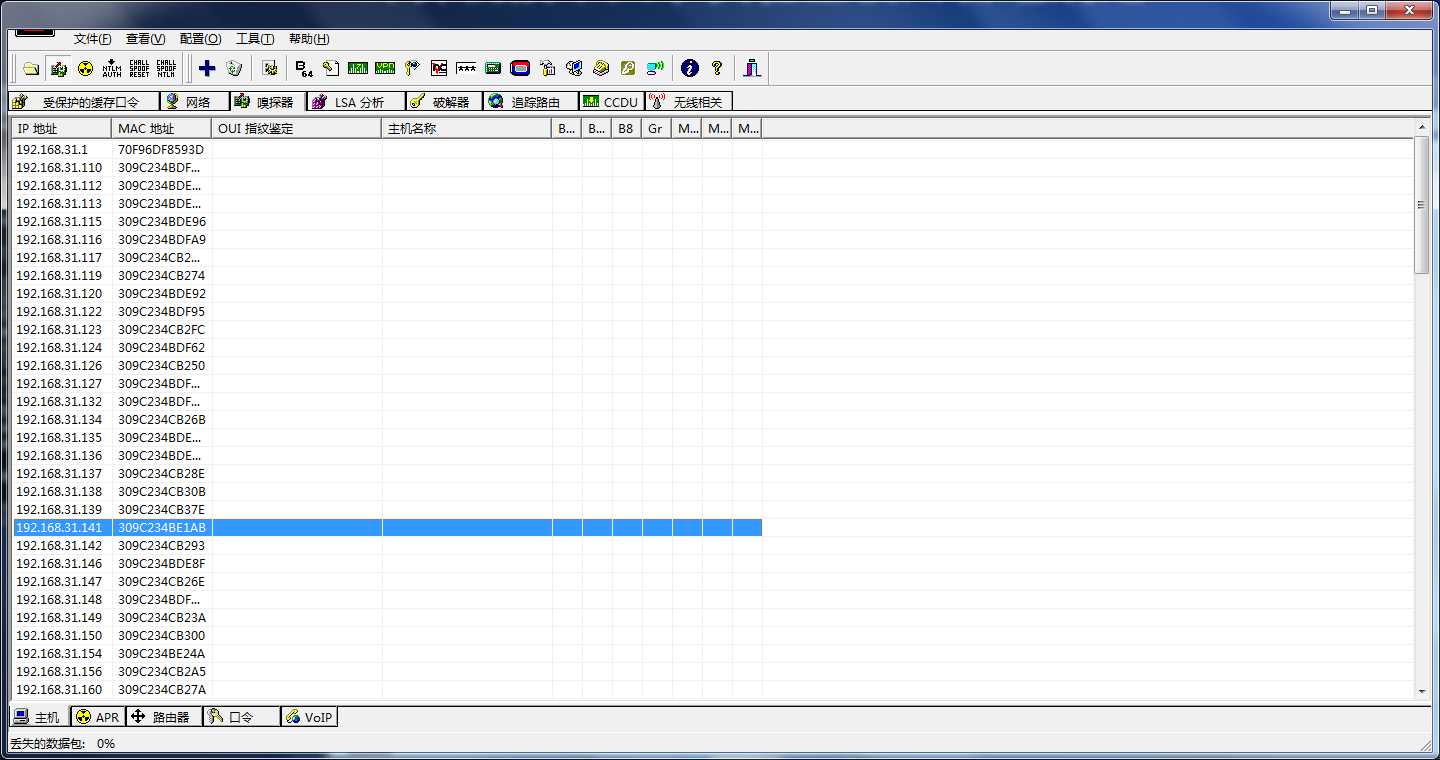Toggle the Start/Stop Sniffer toolbar icon
The image size is (1440, 760).
[x=58, y=68]
